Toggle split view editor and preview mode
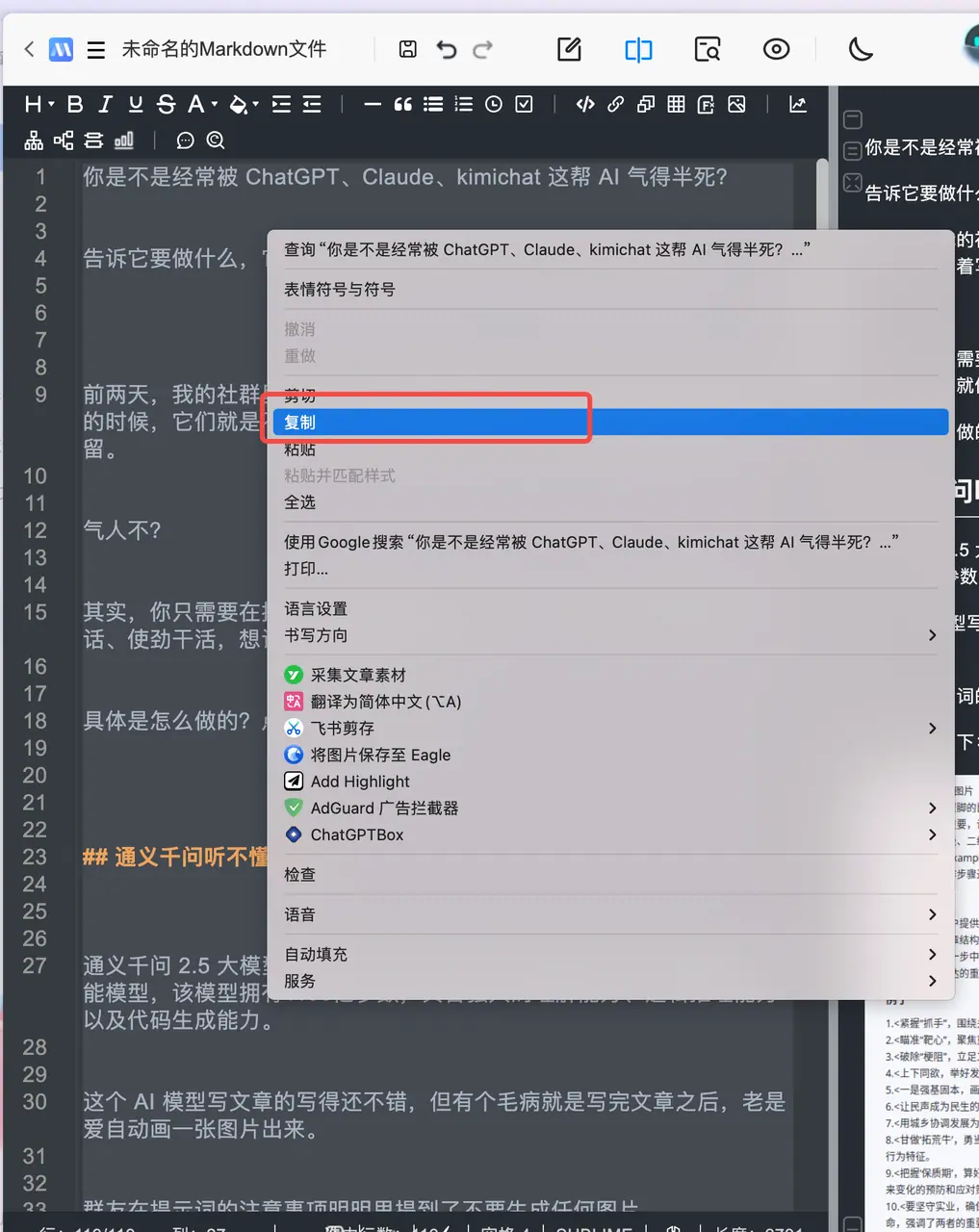The height and width of the screenshot is (1232, 979). point(638,49)
